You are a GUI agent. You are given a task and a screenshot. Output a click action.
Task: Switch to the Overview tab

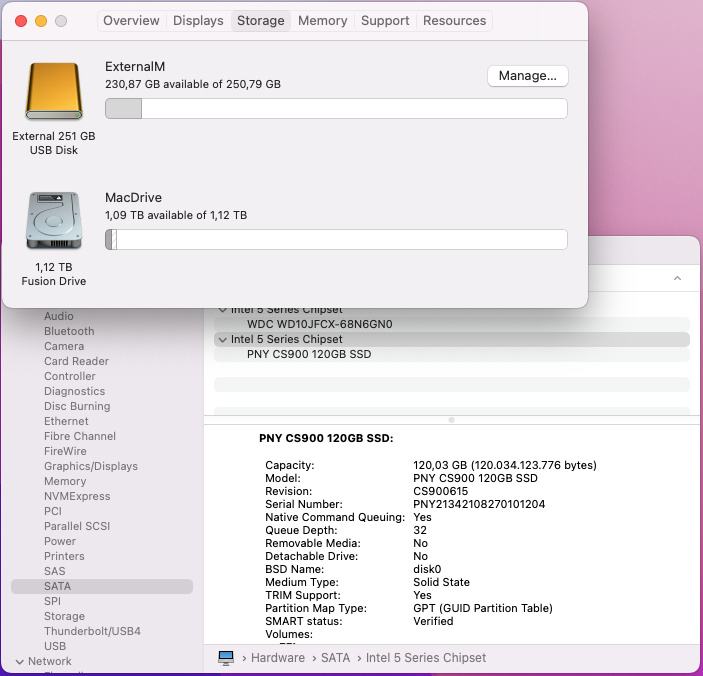coord(131,21)
